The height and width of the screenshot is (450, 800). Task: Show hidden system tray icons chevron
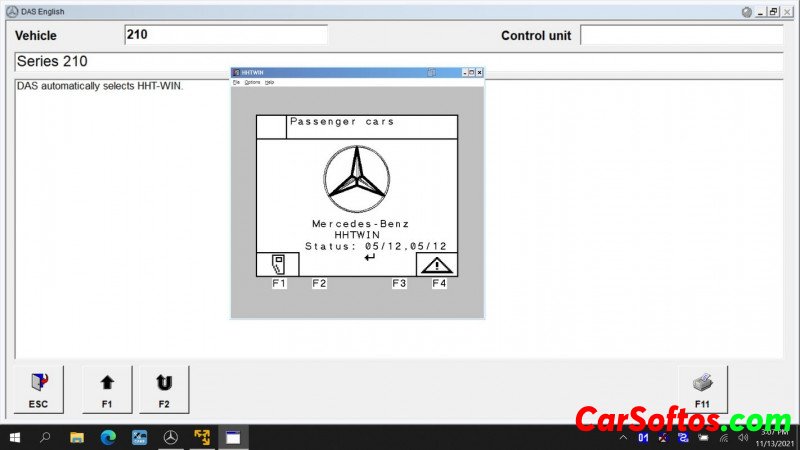(x=624, y=437)
